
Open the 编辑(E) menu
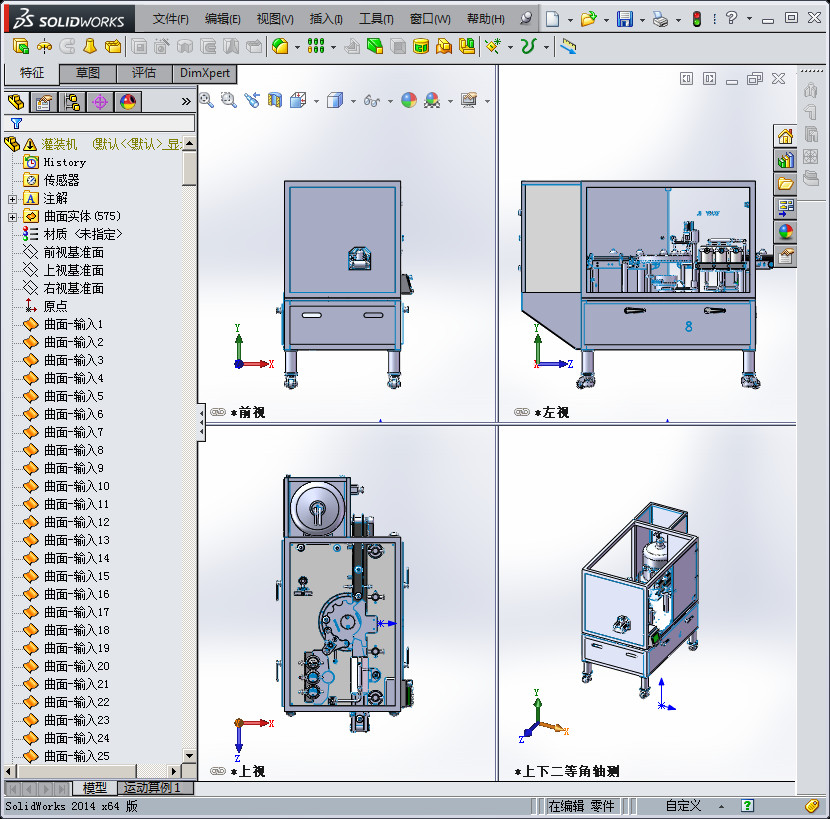222,19
